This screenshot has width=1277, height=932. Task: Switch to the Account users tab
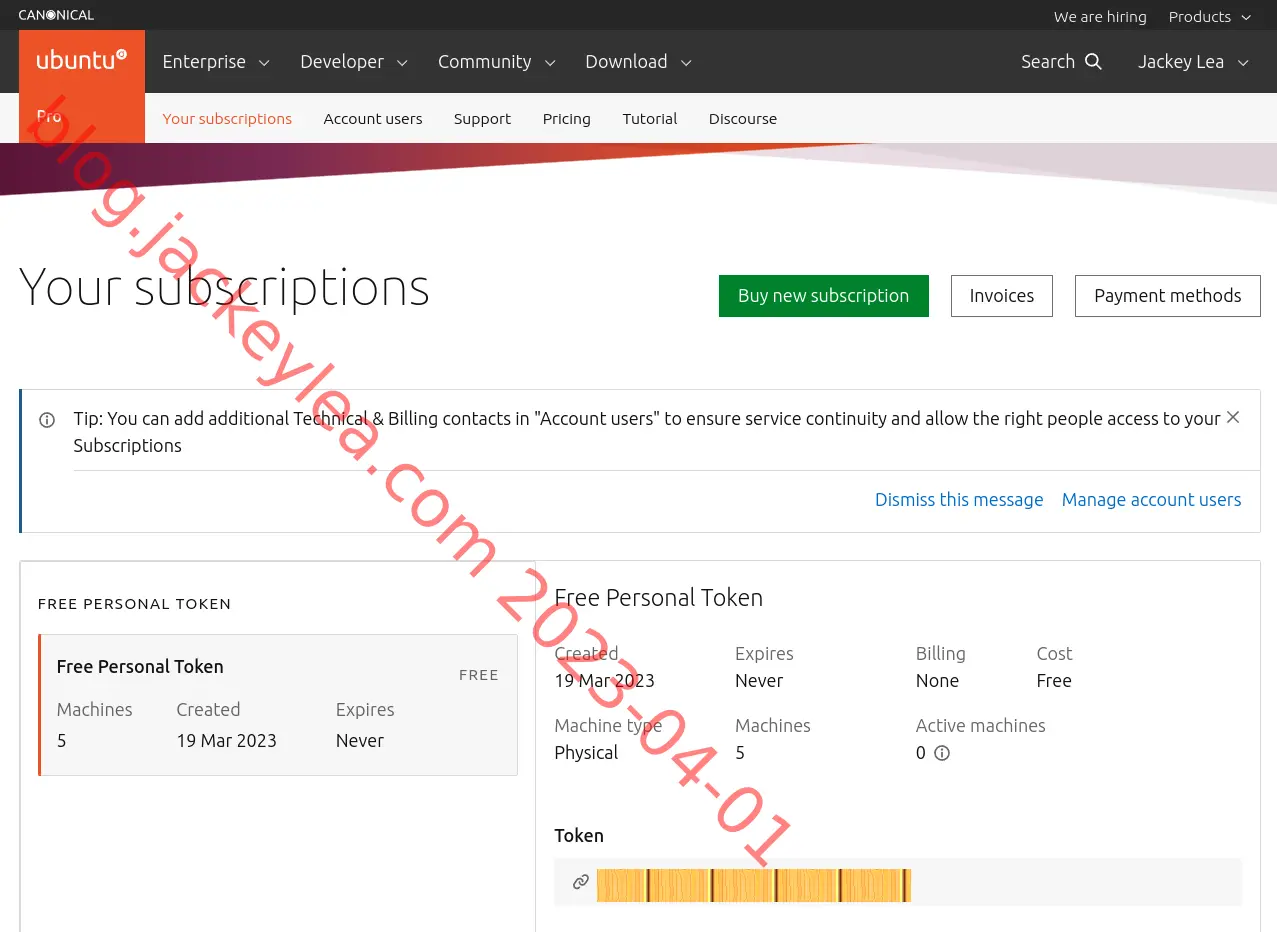[x=373, y=119]
